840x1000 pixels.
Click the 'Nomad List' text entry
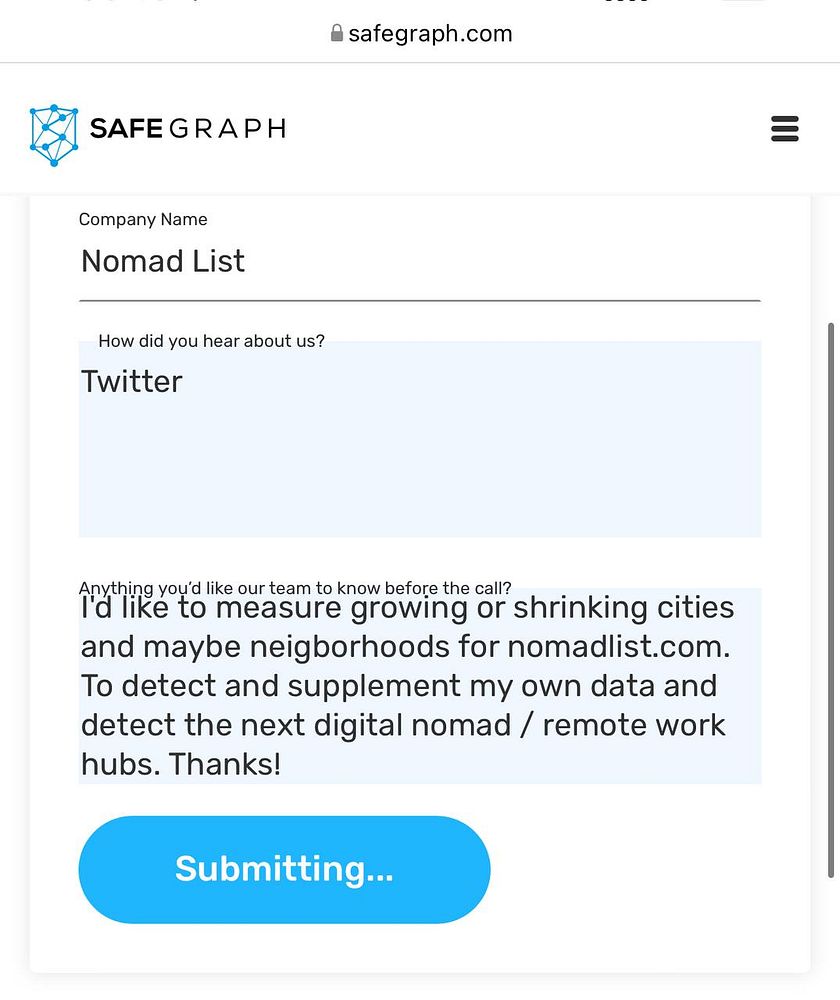163,262
